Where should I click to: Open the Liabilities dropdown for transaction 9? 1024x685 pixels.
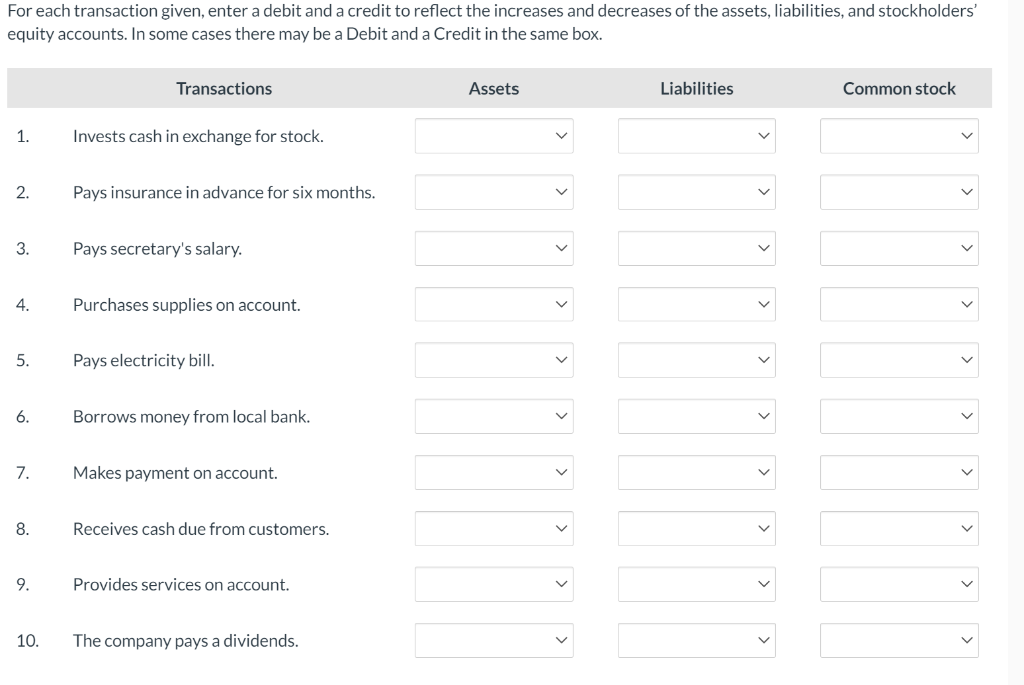coord(696,584)
